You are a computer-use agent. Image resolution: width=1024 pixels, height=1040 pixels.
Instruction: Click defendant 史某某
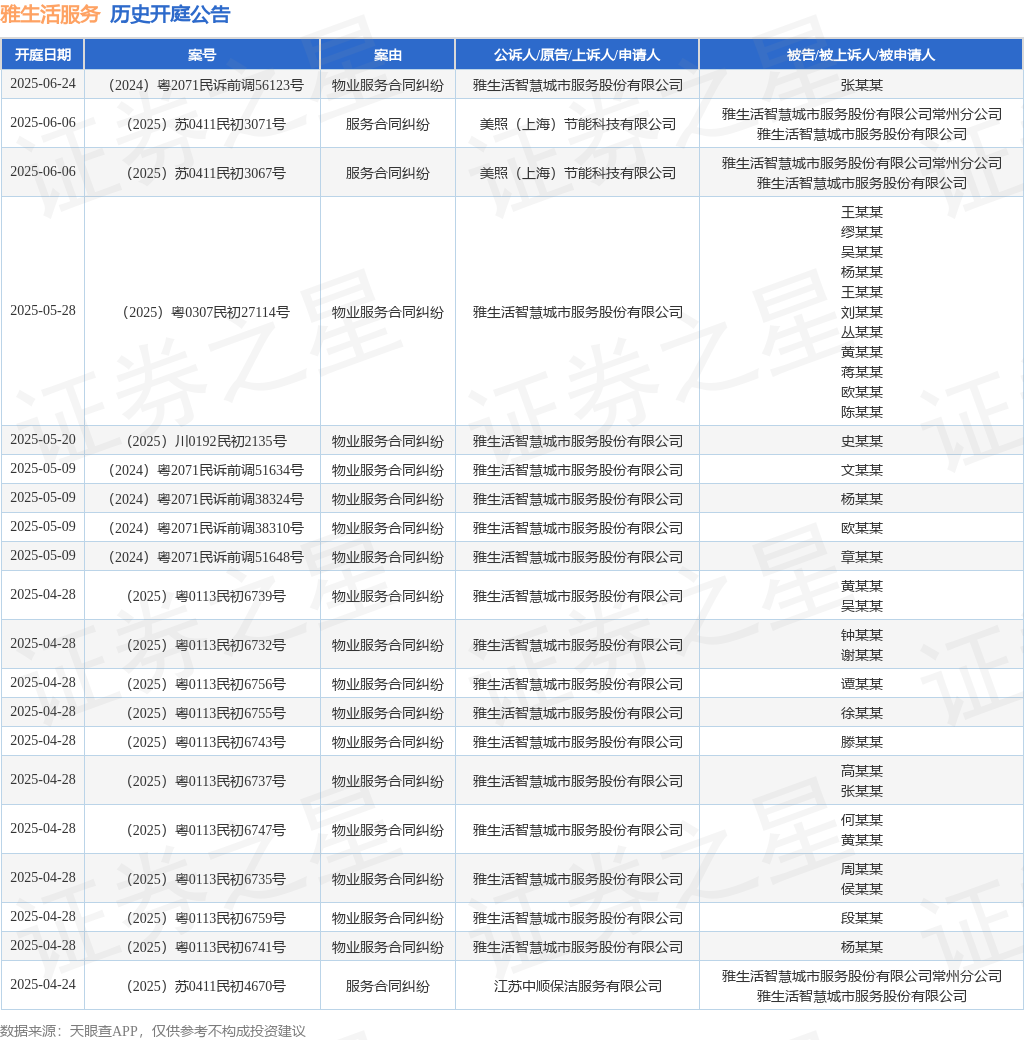click(x=862, y=441)
